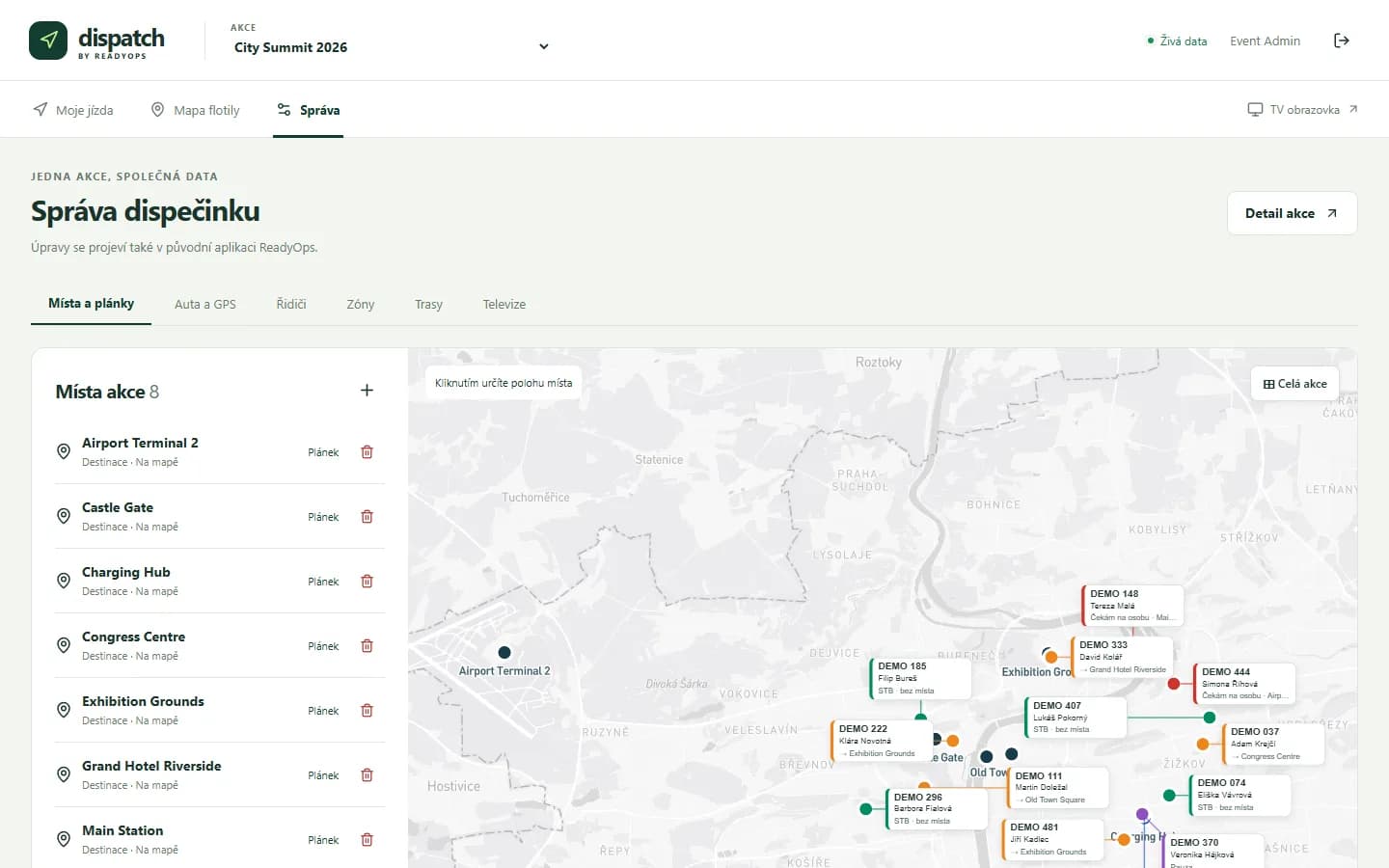Delete Charging Hub with trash icon

pyautogui.click(x=367, y=582)
